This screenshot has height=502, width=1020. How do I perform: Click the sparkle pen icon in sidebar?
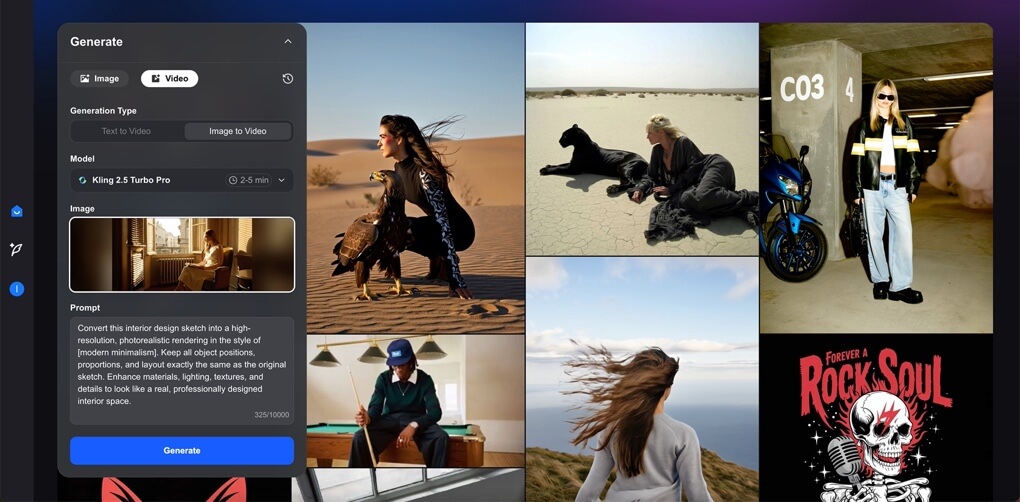tap(17, 249)
